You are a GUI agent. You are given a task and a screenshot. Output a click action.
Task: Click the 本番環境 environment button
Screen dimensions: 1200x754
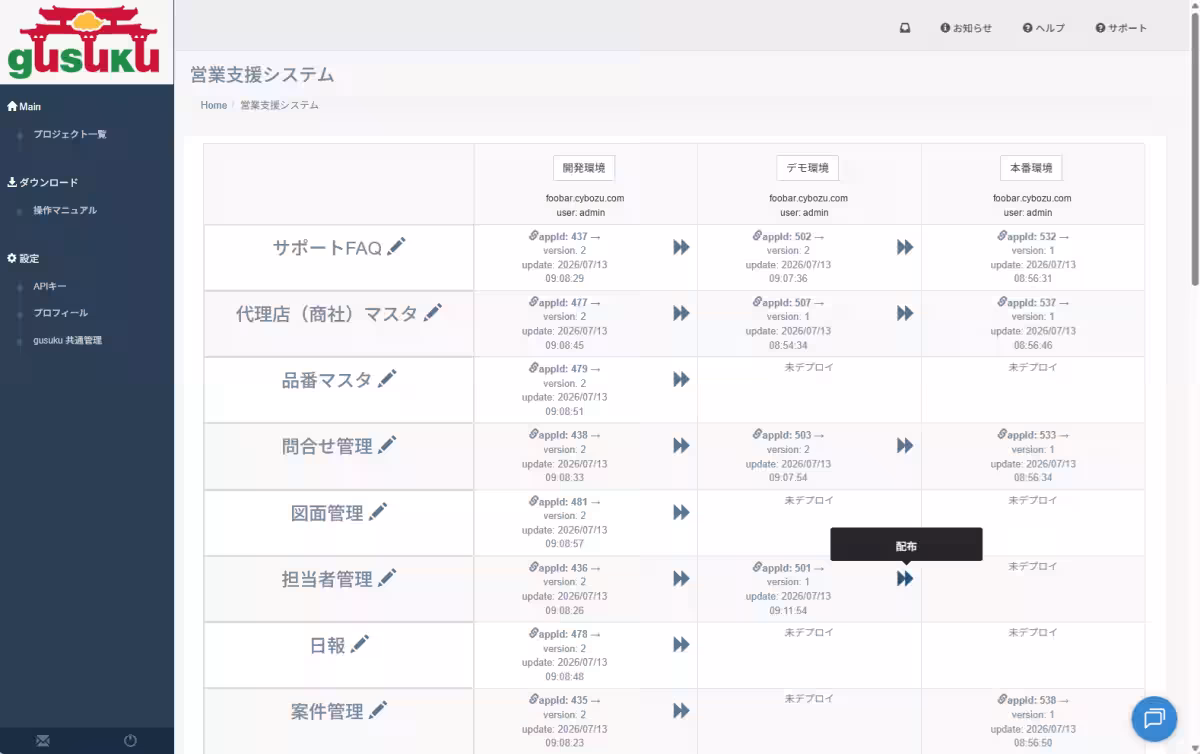1031,168
